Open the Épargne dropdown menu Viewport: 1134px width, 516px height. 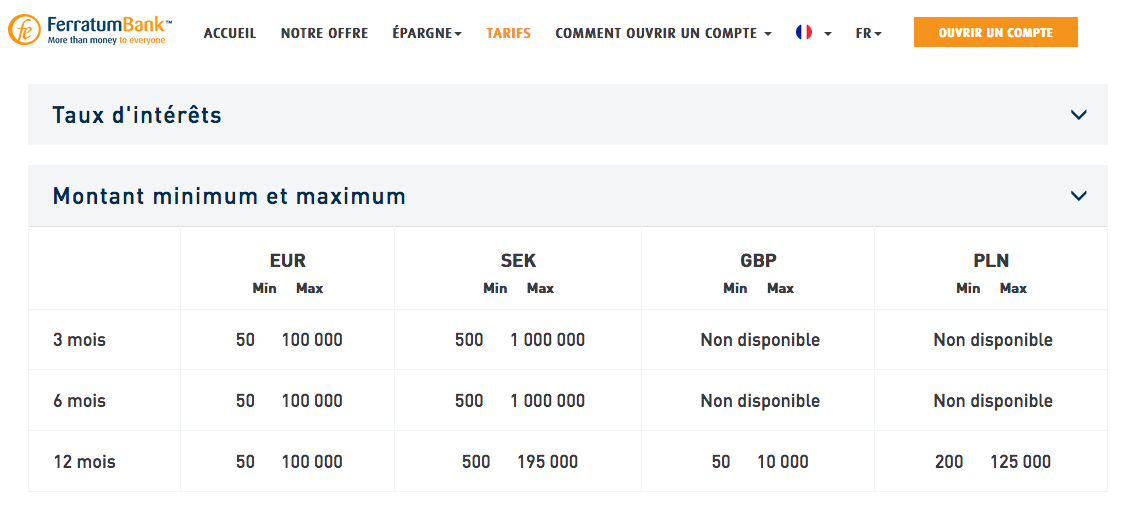click(427, 33)
